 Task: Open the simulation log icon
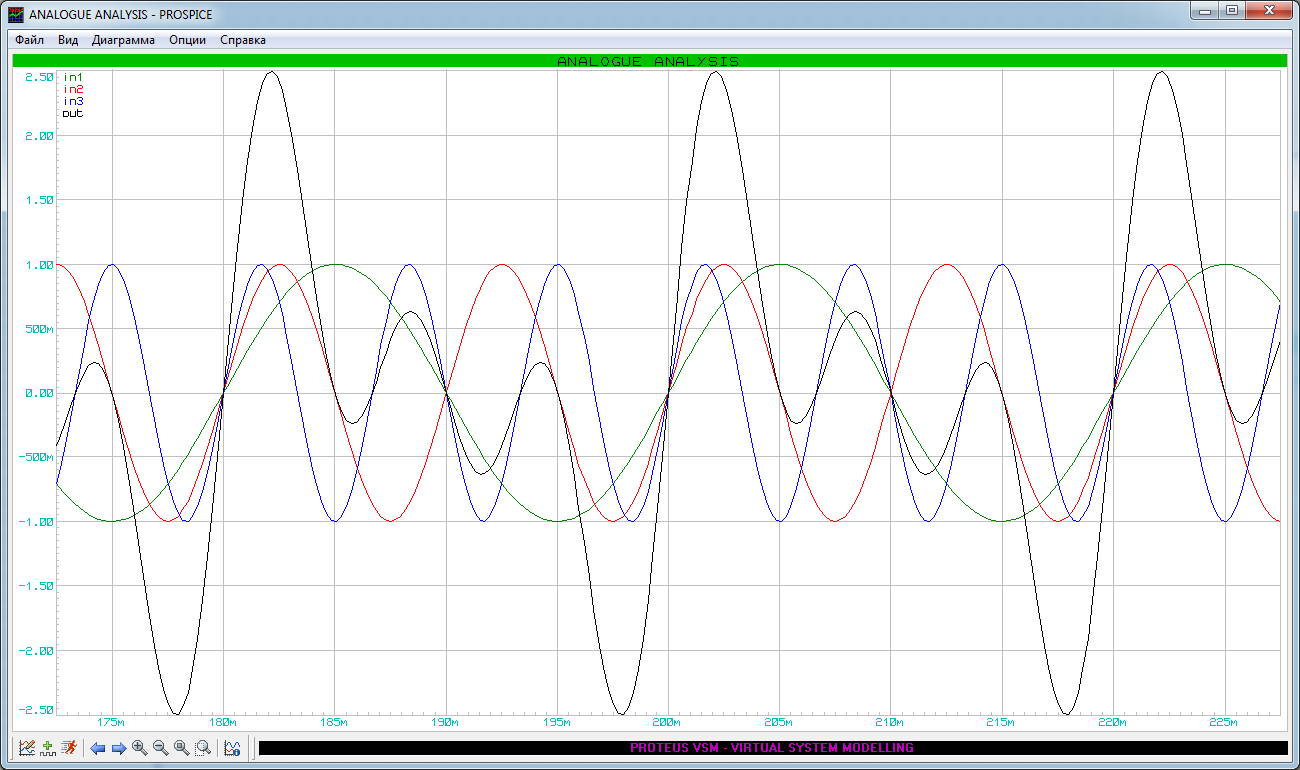[232, 747]
